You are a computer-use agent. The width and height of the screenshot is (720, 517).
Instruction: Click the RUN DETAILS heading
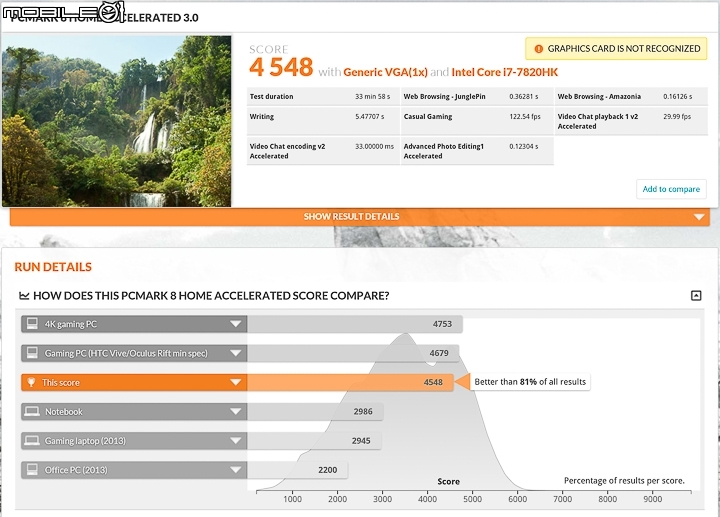(53, 267)
